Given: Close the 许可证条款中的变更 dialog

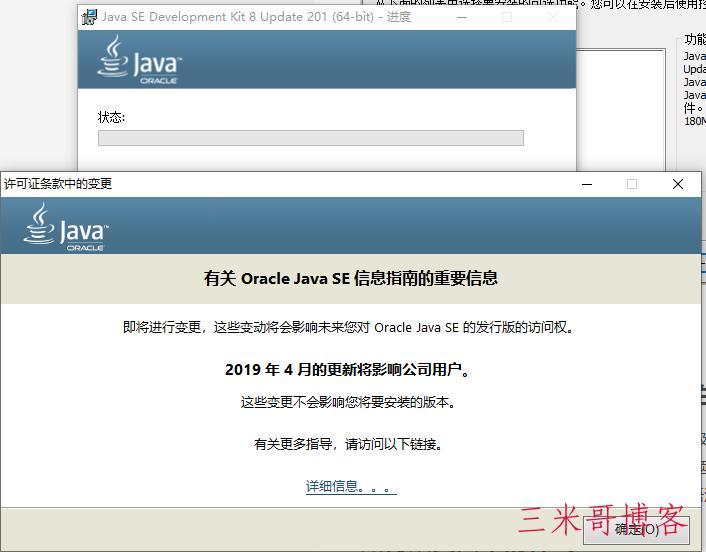Looking at the screenshot, I should (x=678, y=184).
